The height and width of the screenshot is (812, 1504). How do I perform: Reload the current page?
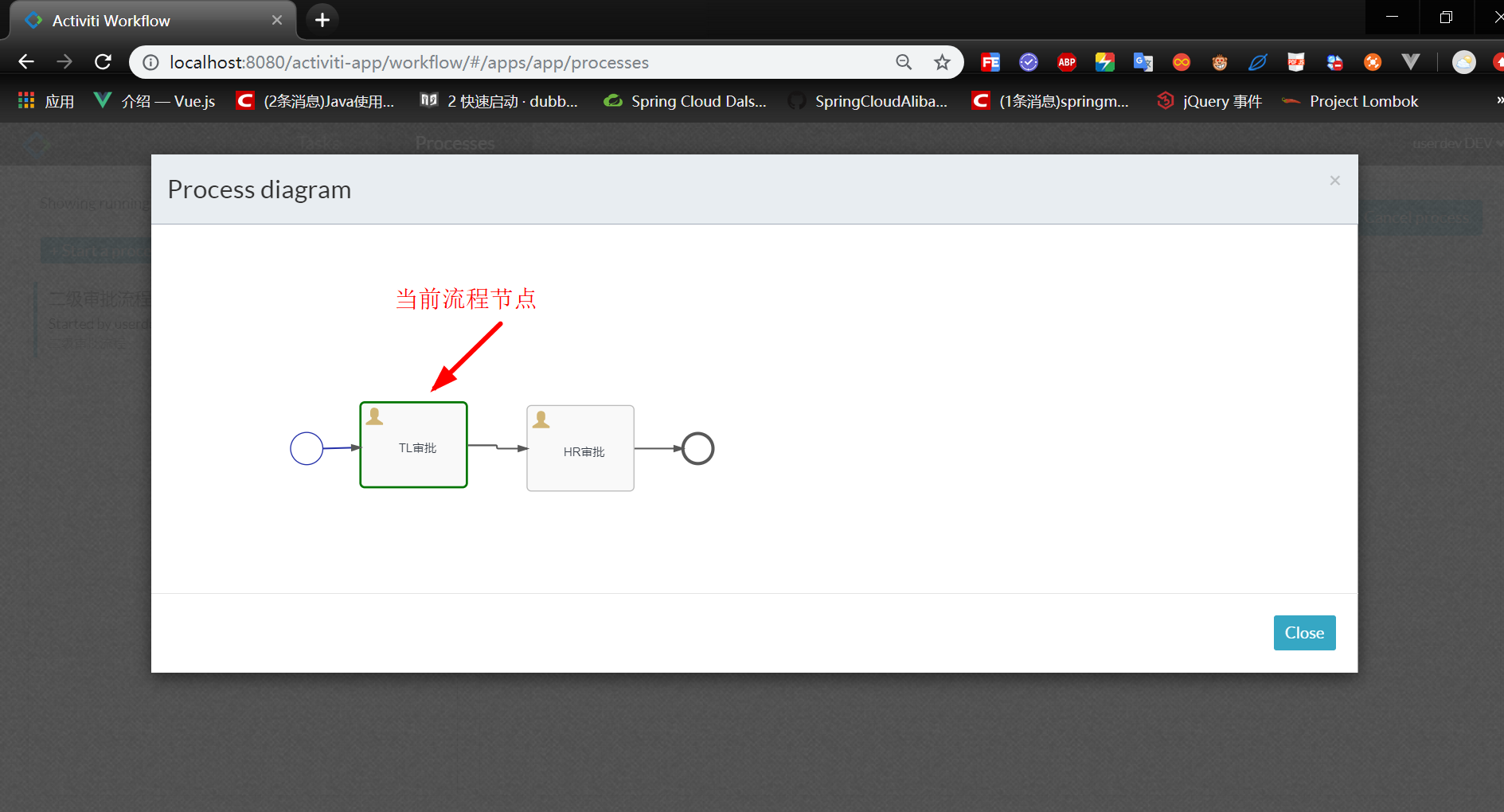[103, 62]
